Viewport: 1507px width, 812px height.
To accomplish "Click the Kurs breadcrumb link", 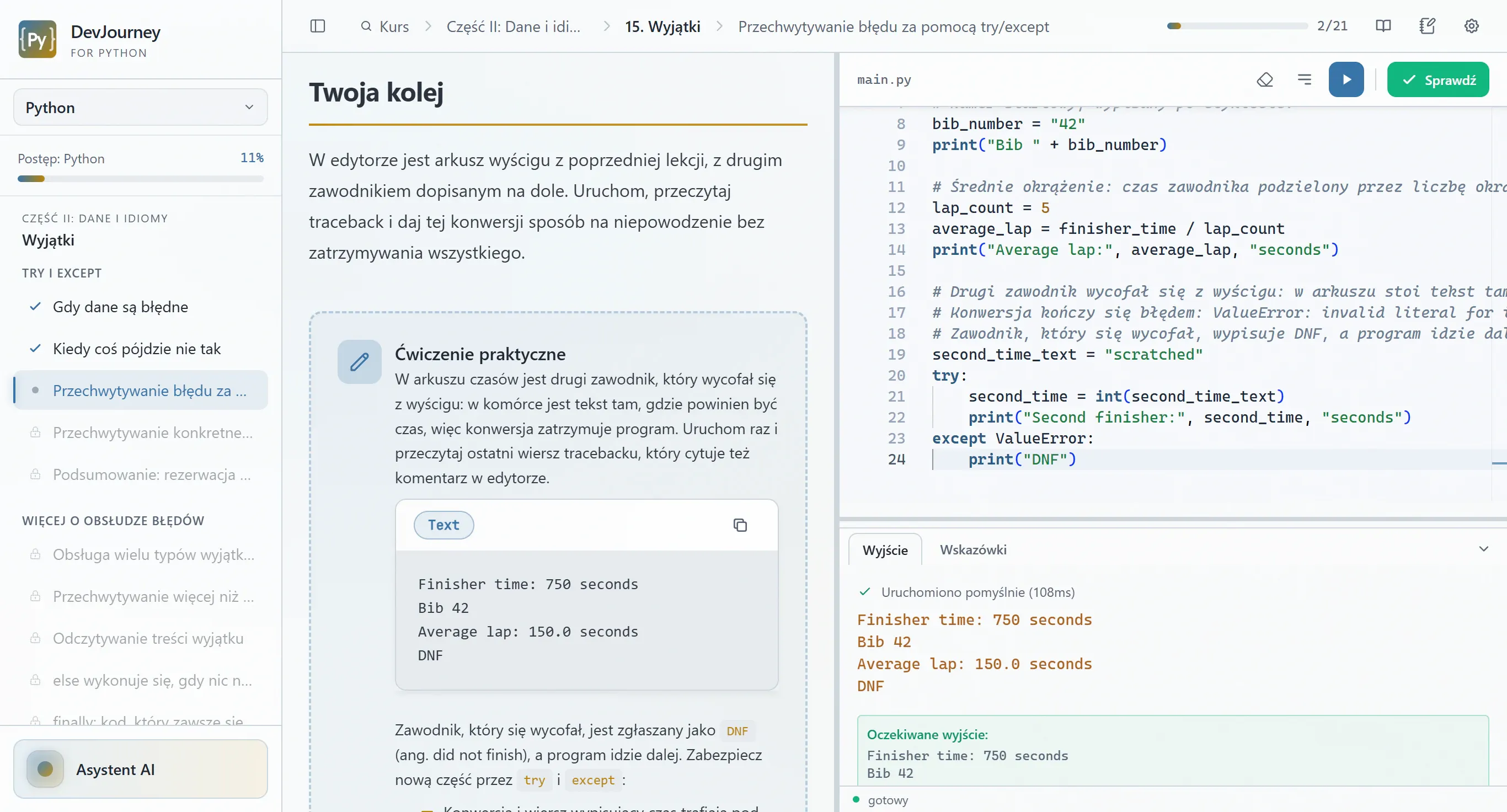I will [394, 26].
